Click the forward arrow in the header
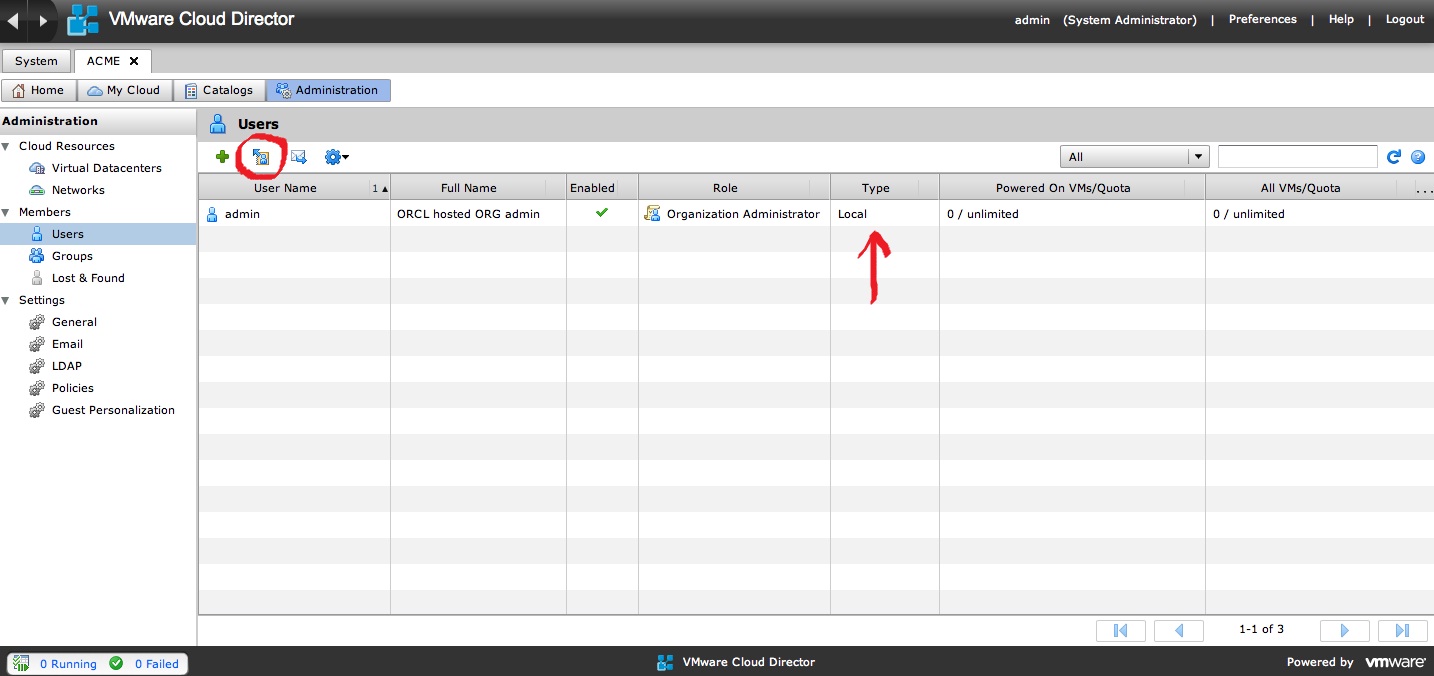This screenshot has height=676, width=1434. [42, 20]
